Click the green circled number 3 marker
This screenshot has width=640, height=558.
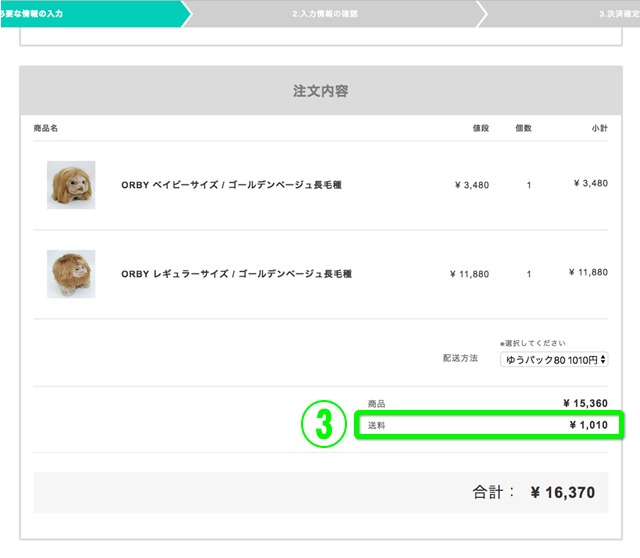tap(324, 424)
